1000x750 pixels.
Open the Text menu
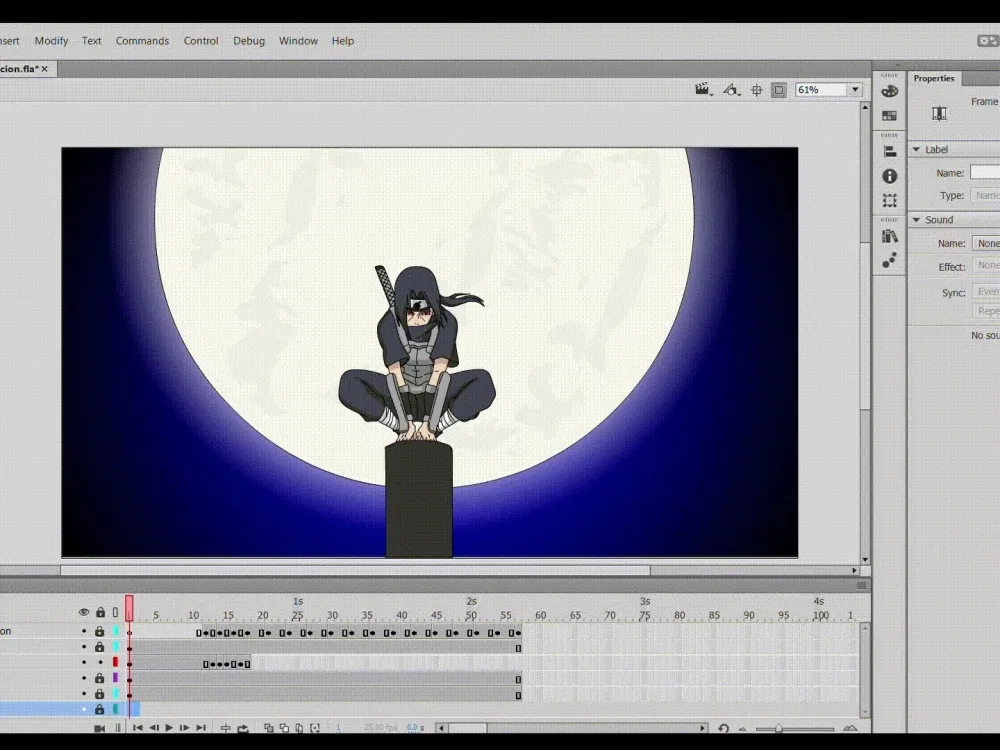pos(91,41)
